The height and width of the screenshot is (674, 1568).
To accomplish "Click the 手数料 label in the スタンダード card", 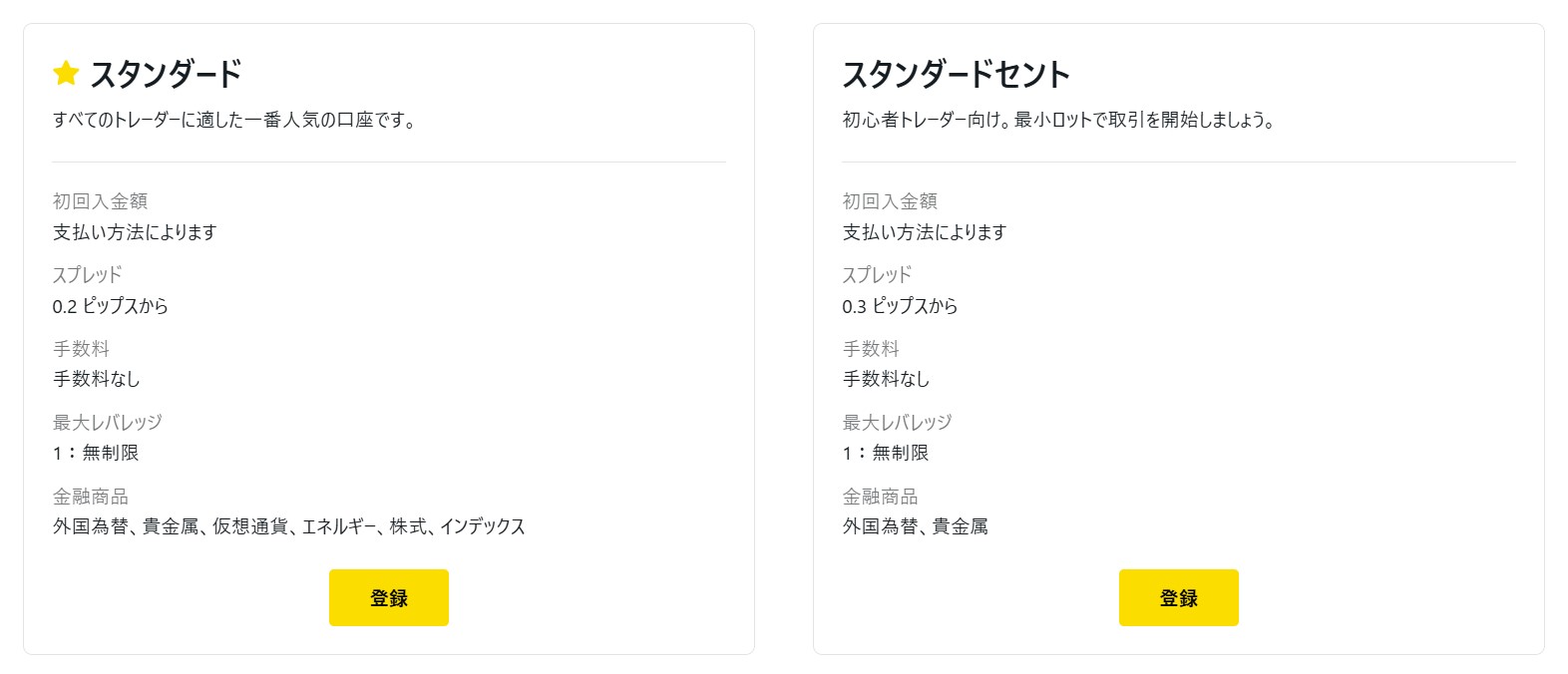I will point(81,348).
